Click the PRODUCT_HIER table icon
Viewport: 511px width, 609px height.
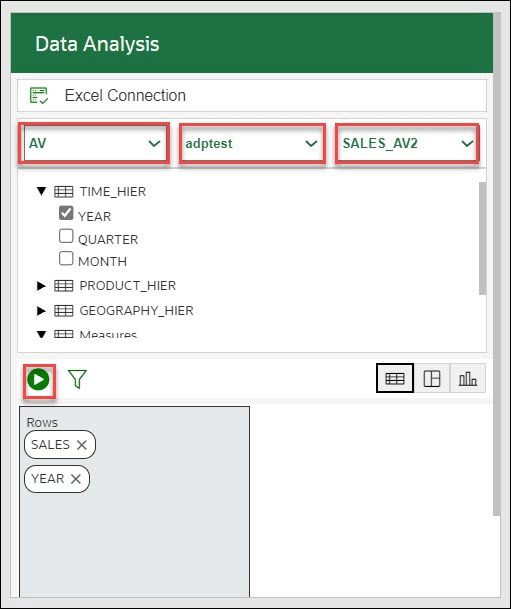pos(64,285)
